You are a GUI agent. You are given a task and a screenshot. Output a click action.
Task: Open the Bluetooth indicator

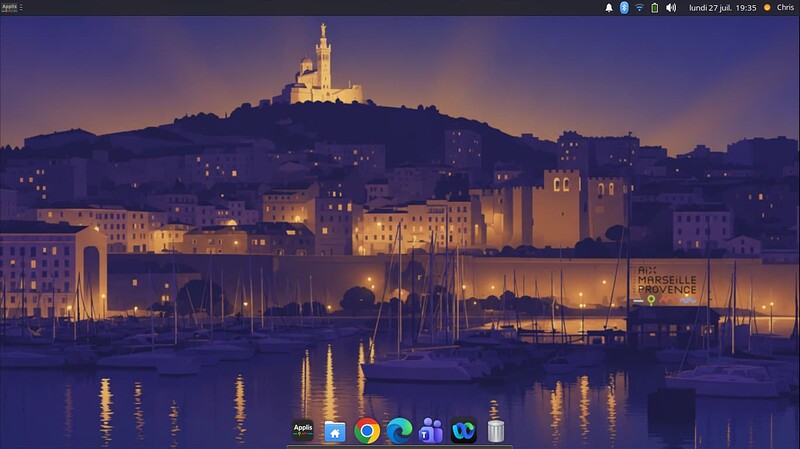[x=624, y=7]
